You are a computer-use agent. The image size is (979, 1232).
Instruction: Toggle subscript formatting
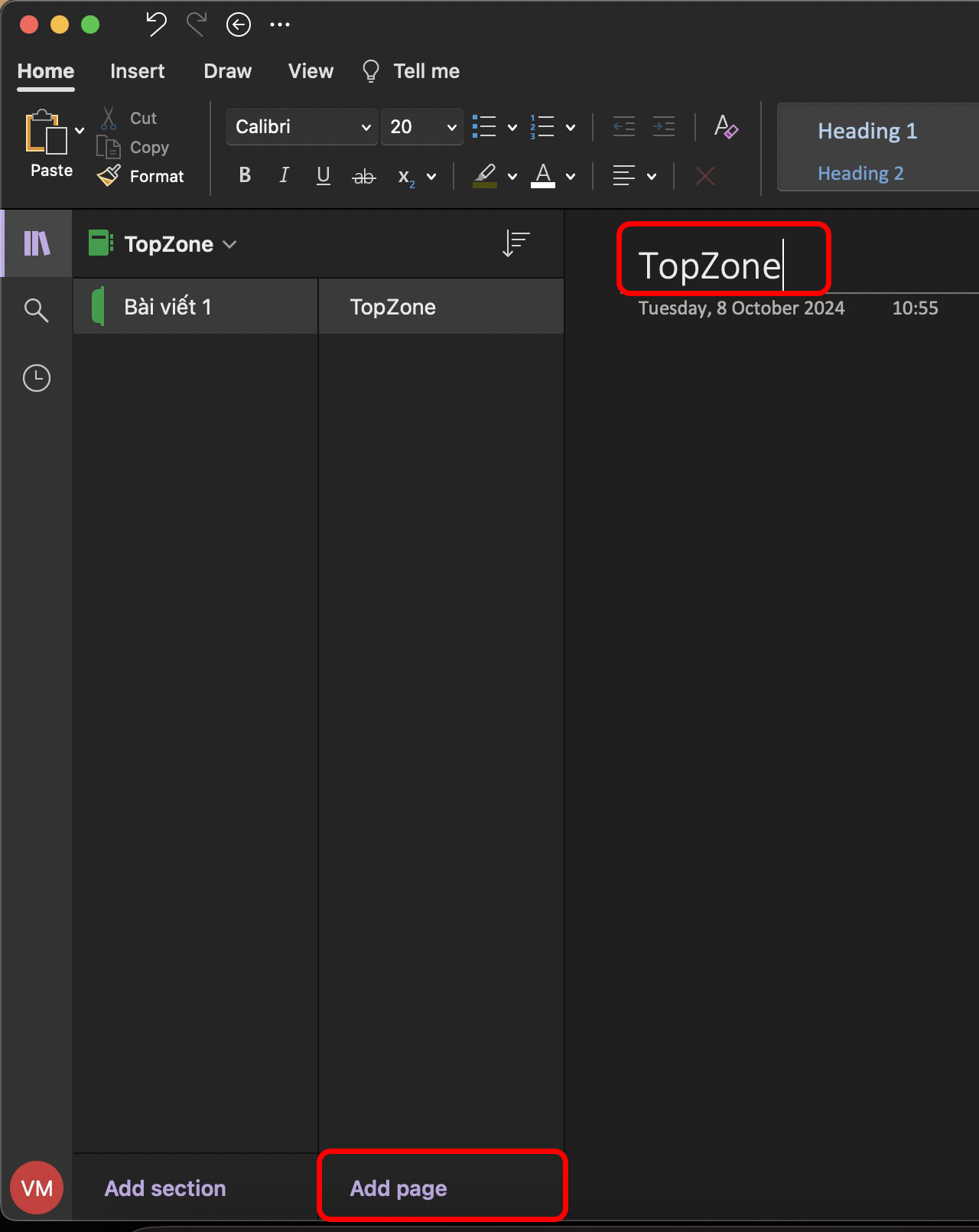406,177
